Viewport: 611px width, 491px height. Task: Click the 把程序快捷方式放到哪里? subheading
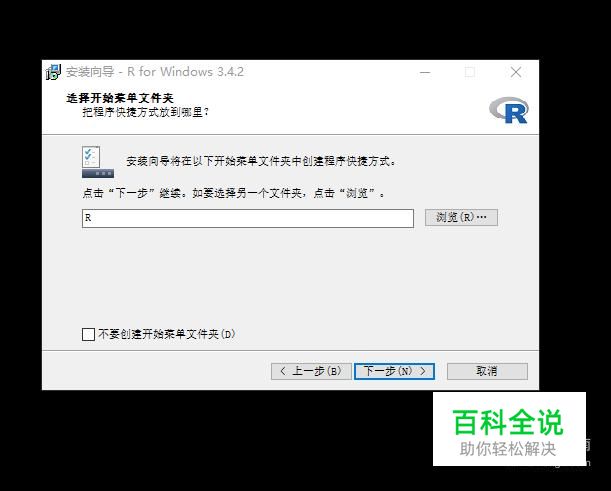(146, 112)
